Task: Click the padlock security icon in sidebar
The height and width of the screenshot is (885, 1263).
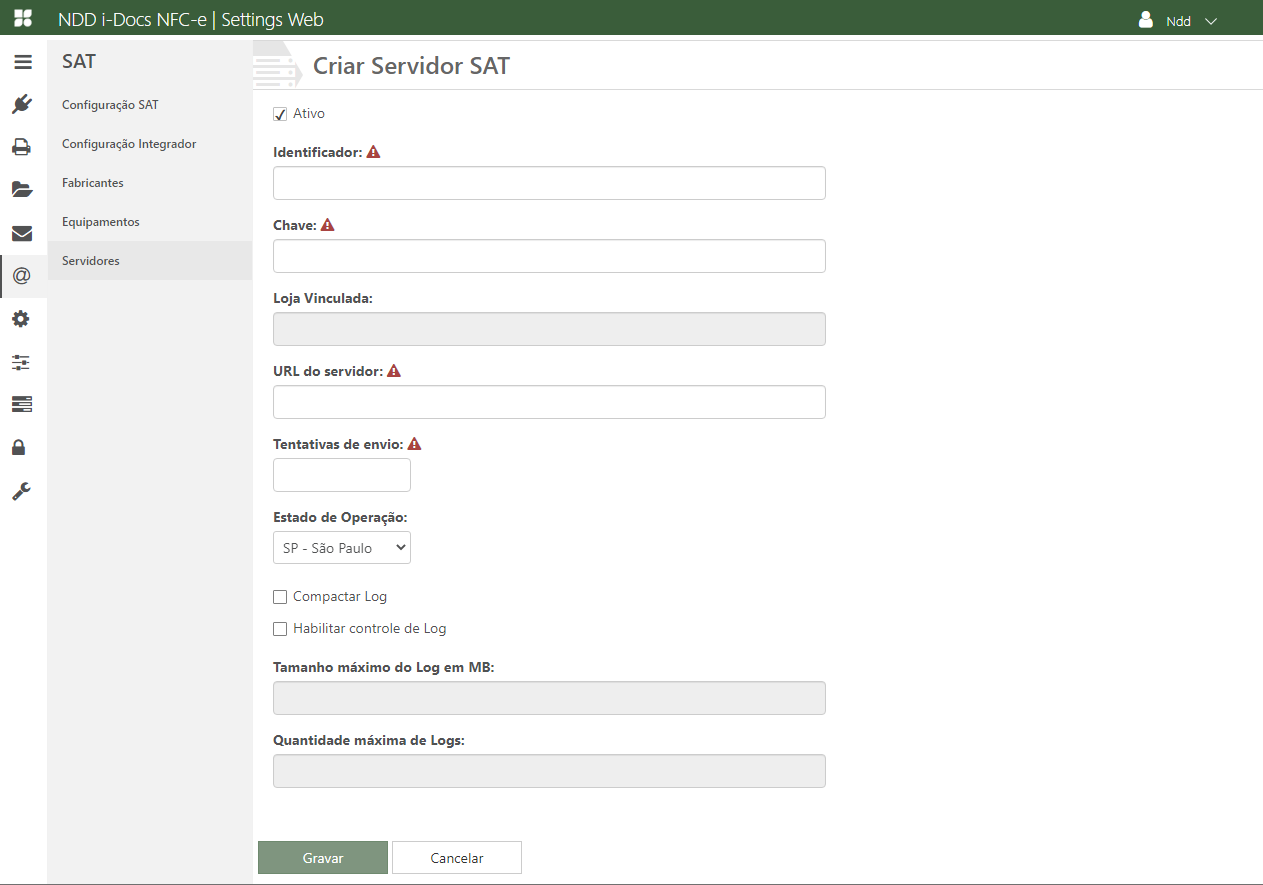Action: (22, 447)
